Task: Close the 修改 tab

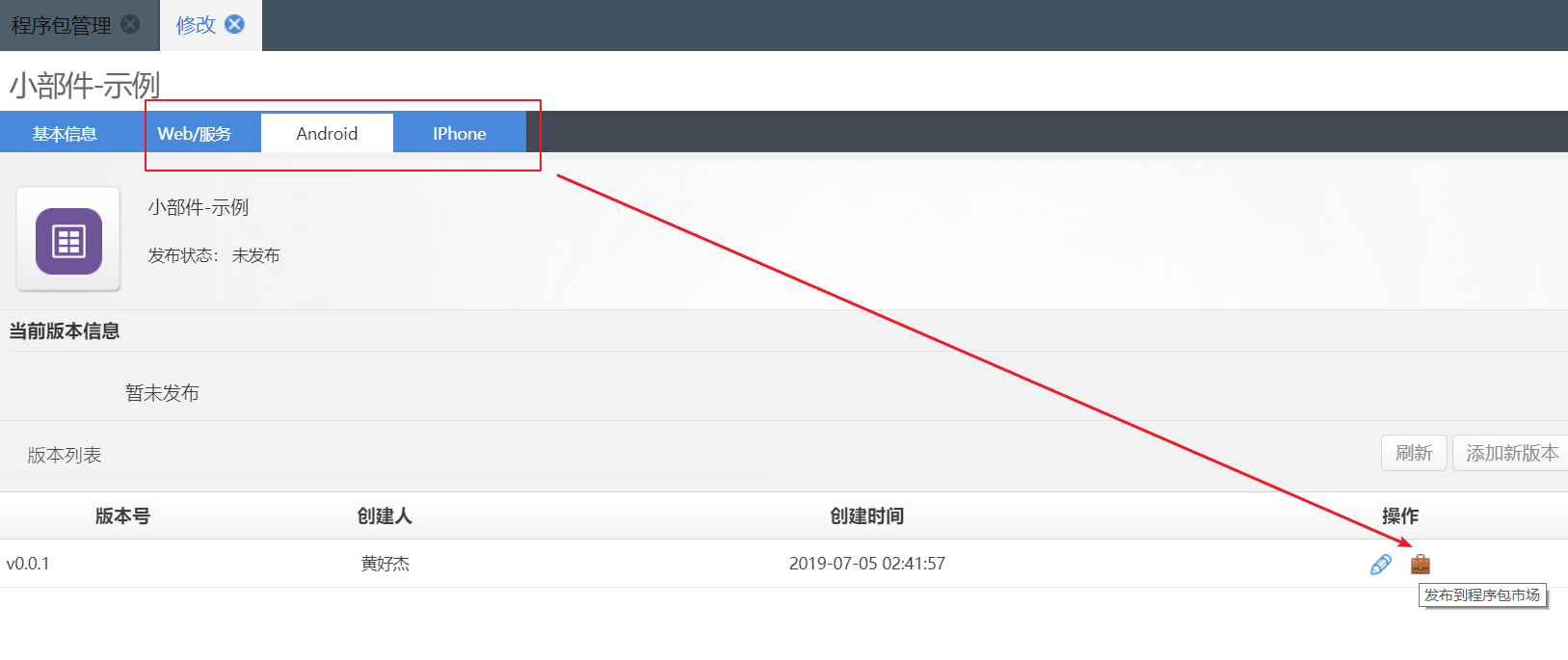Action: tap(234, 24)
